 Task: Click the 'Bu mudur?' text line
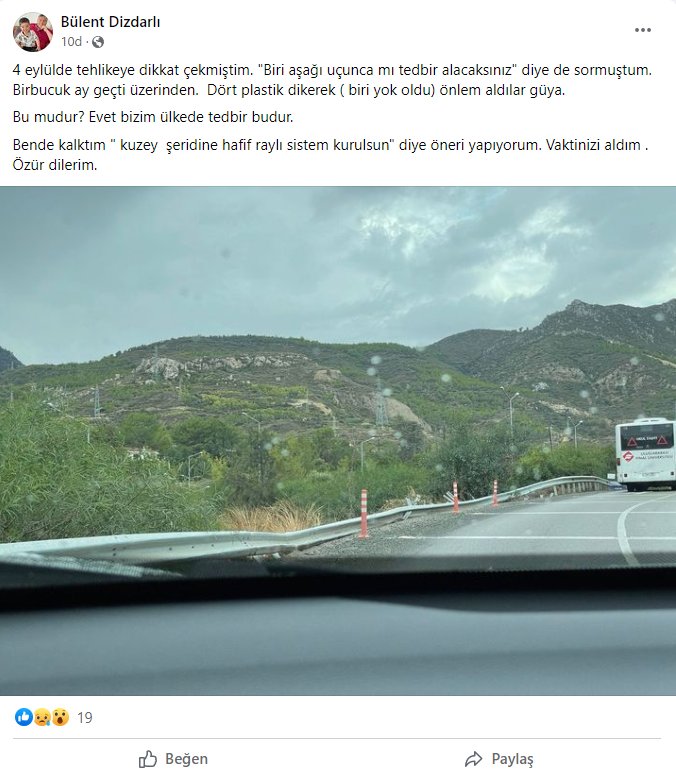tap(153, 117)
